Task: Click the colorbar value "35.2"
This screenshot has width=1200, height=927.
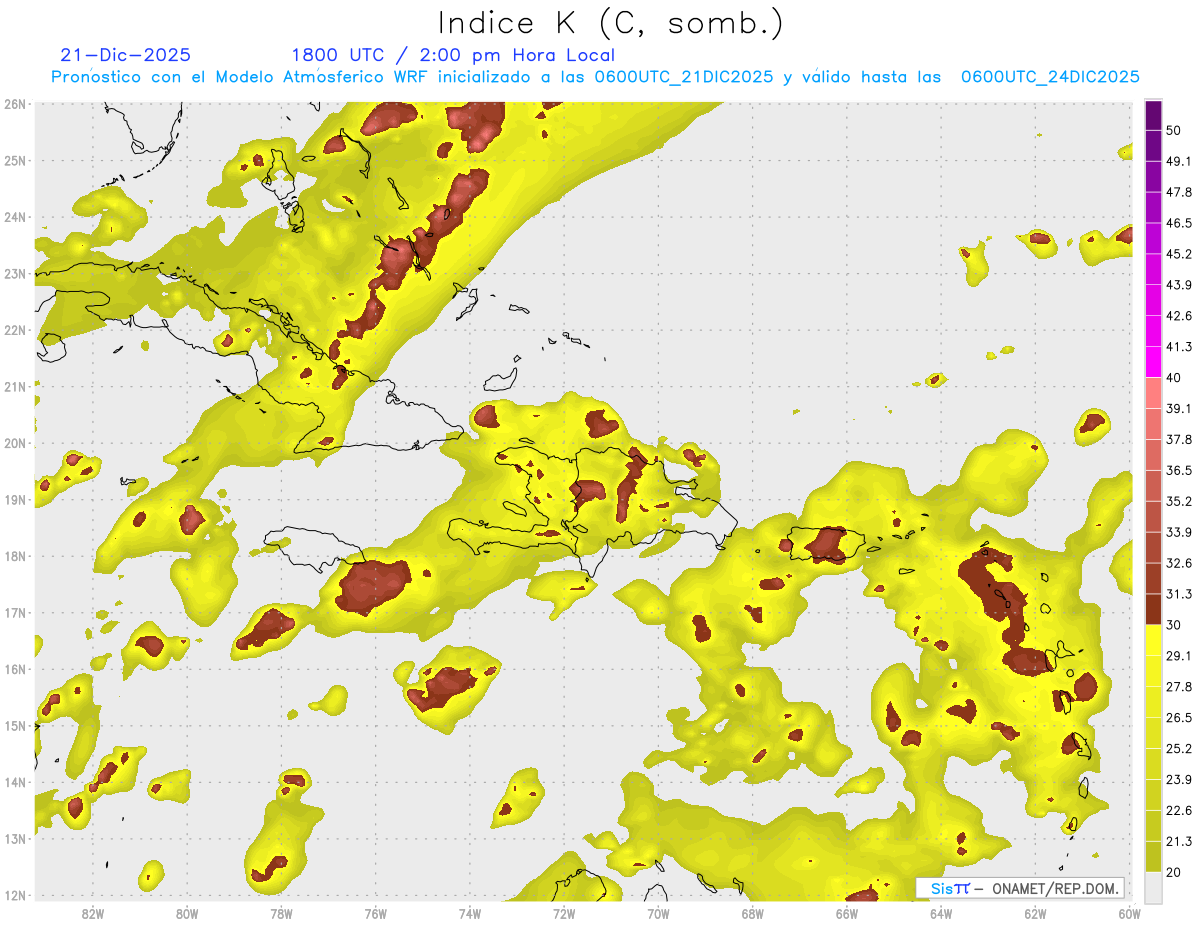Action: point(1178,502)
